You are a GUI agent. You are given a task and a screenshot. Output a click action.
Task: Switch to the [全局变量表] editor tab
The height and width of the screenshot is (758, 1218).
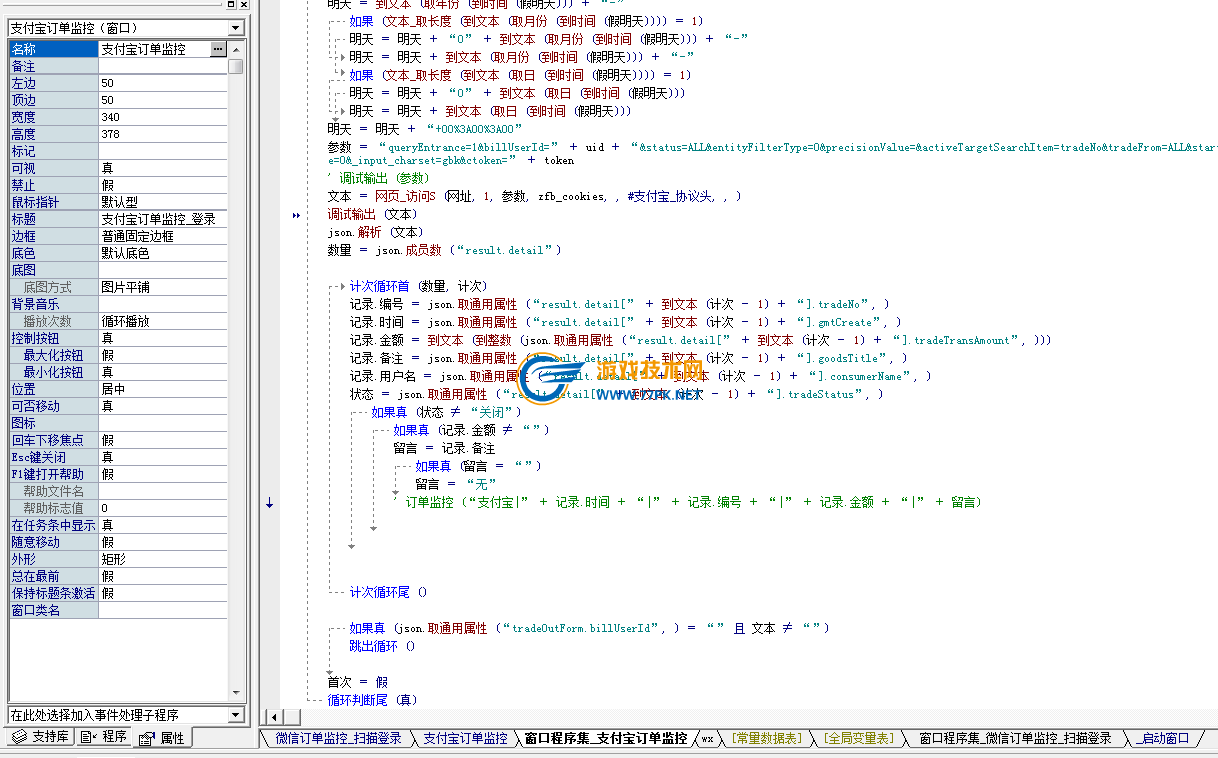tap(858, 738)
